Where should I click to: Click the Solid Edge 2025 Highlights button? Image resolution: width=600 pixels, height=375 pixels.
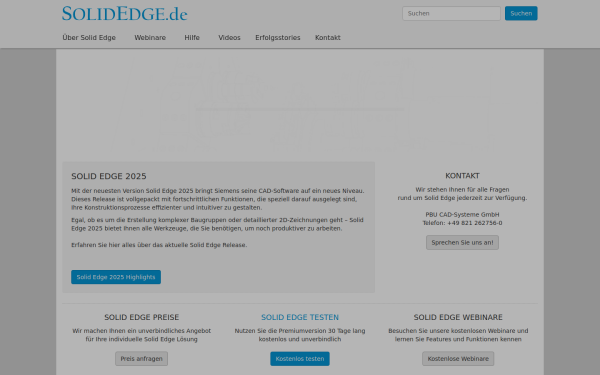pyautogui.click(x=116, y=277)
